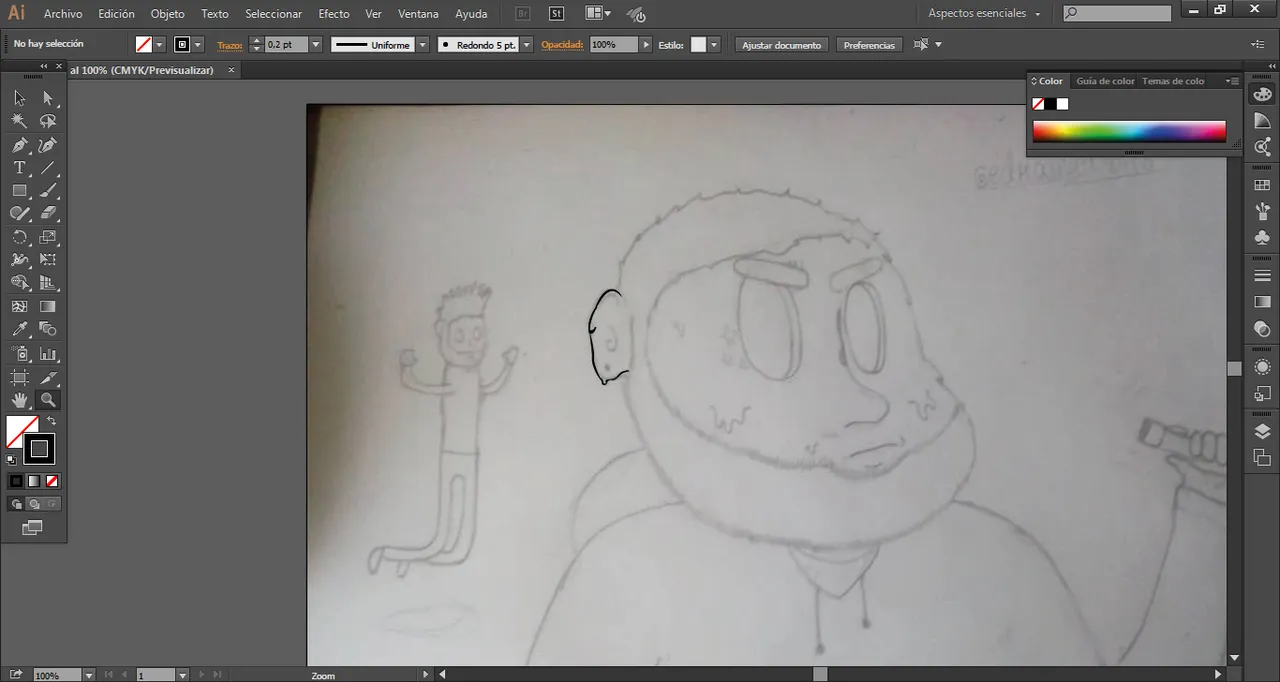Pick a color on the rainbow spectrum bar
This screenshot has width=1280, height=682.
(1128, 131)
